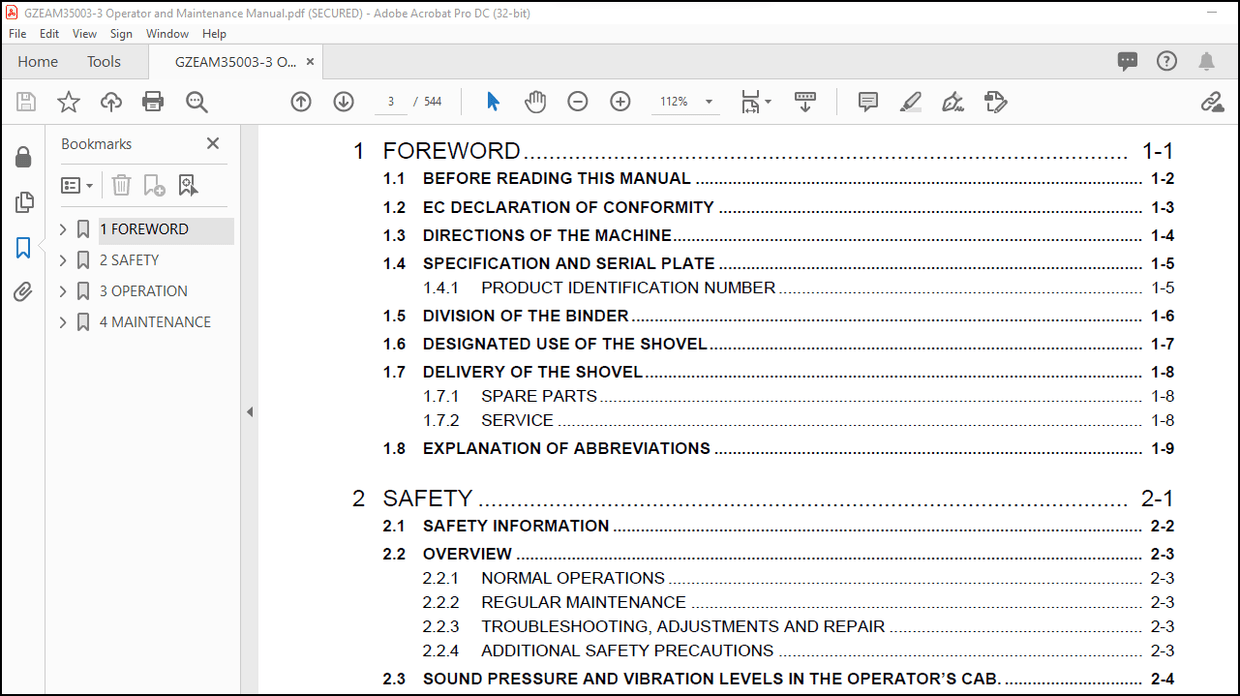Expand the 4 MAINTENANCE bookmark
The image size is (1240, 696).
(63, 322)
